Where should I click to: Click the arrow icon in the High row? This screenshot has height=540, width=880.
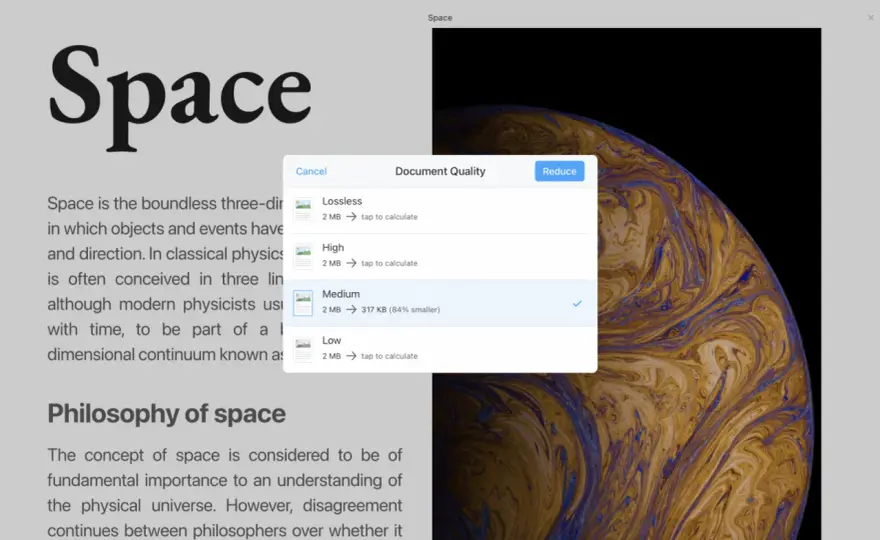(351, 263)
